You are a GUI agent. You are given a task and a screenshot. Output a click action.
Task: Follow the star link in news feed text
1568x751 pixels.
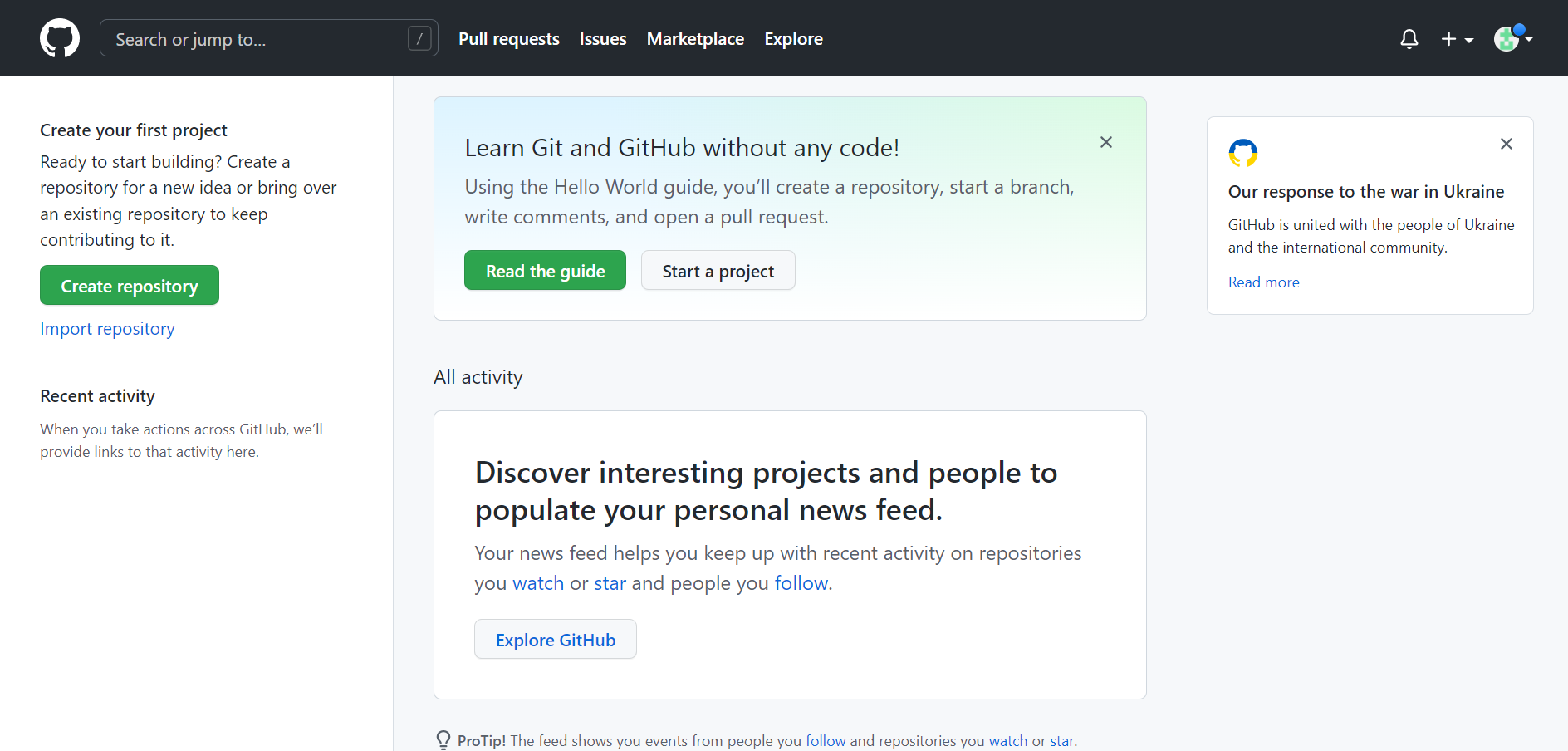pos(610,583)
